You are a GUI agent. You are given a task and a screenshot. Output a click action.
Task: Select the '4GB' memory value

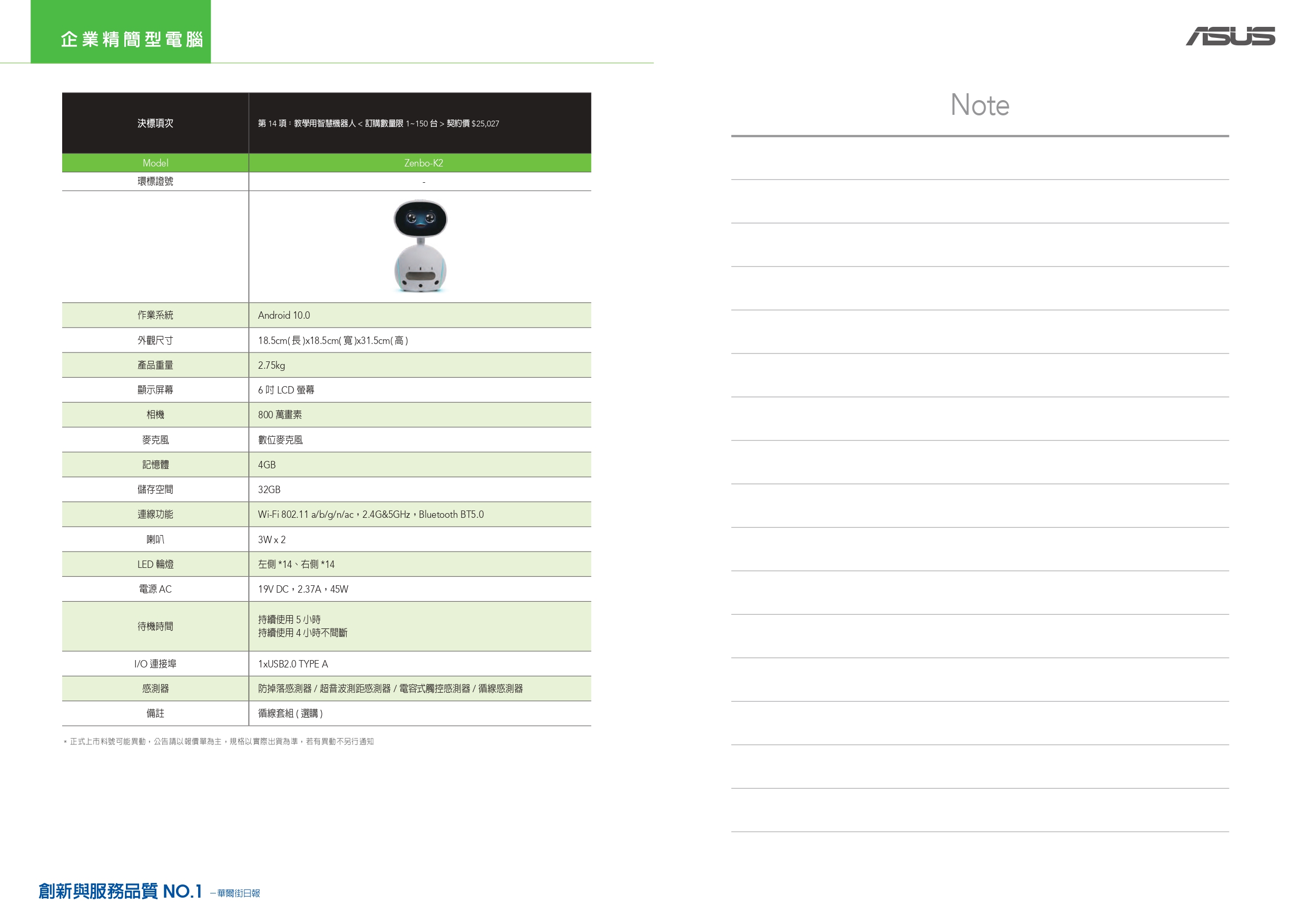coord(267,465)
